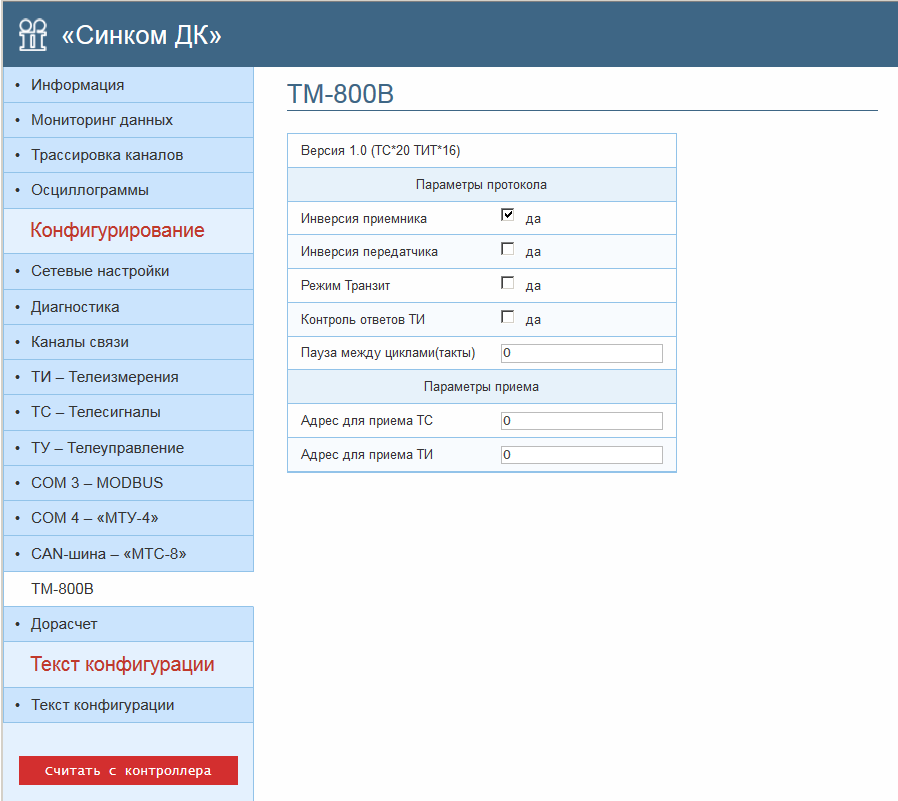Click the Пауза между циклами input field
Viewport: 898px width, 801px height.
coord(581,353)
